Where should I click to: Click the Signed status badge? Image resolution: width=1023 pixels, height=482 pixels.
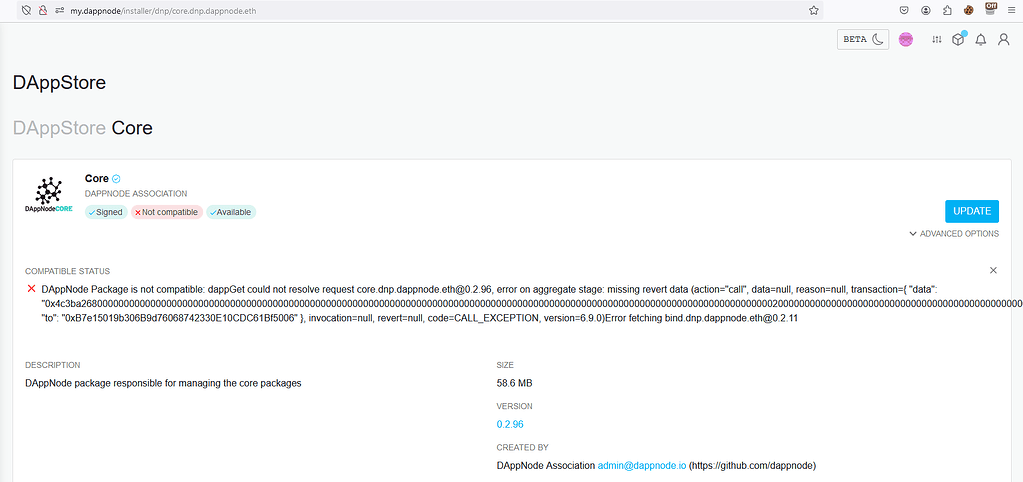pyautogui.click(x=105, y=212)
